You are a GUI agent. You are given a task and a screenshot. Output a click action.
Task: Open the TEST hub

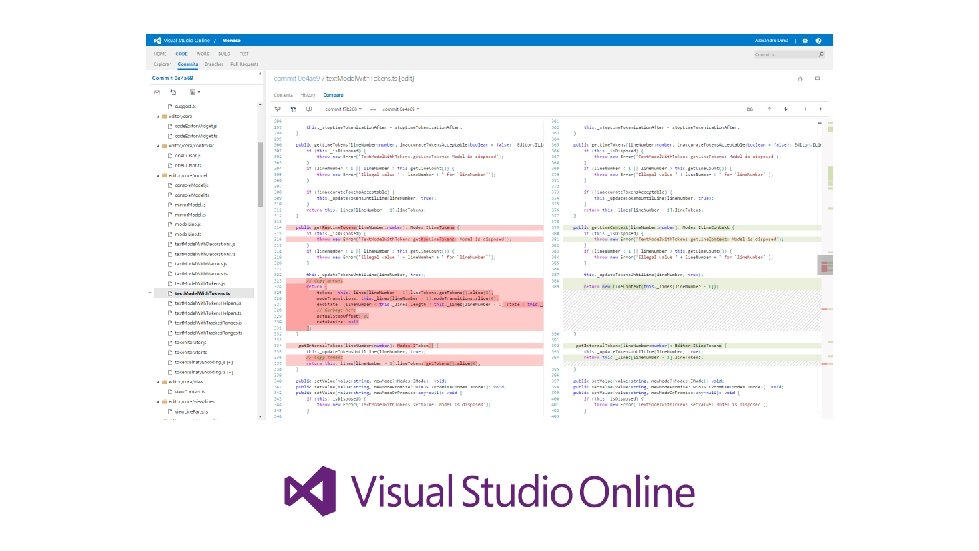tap(244, 54)
